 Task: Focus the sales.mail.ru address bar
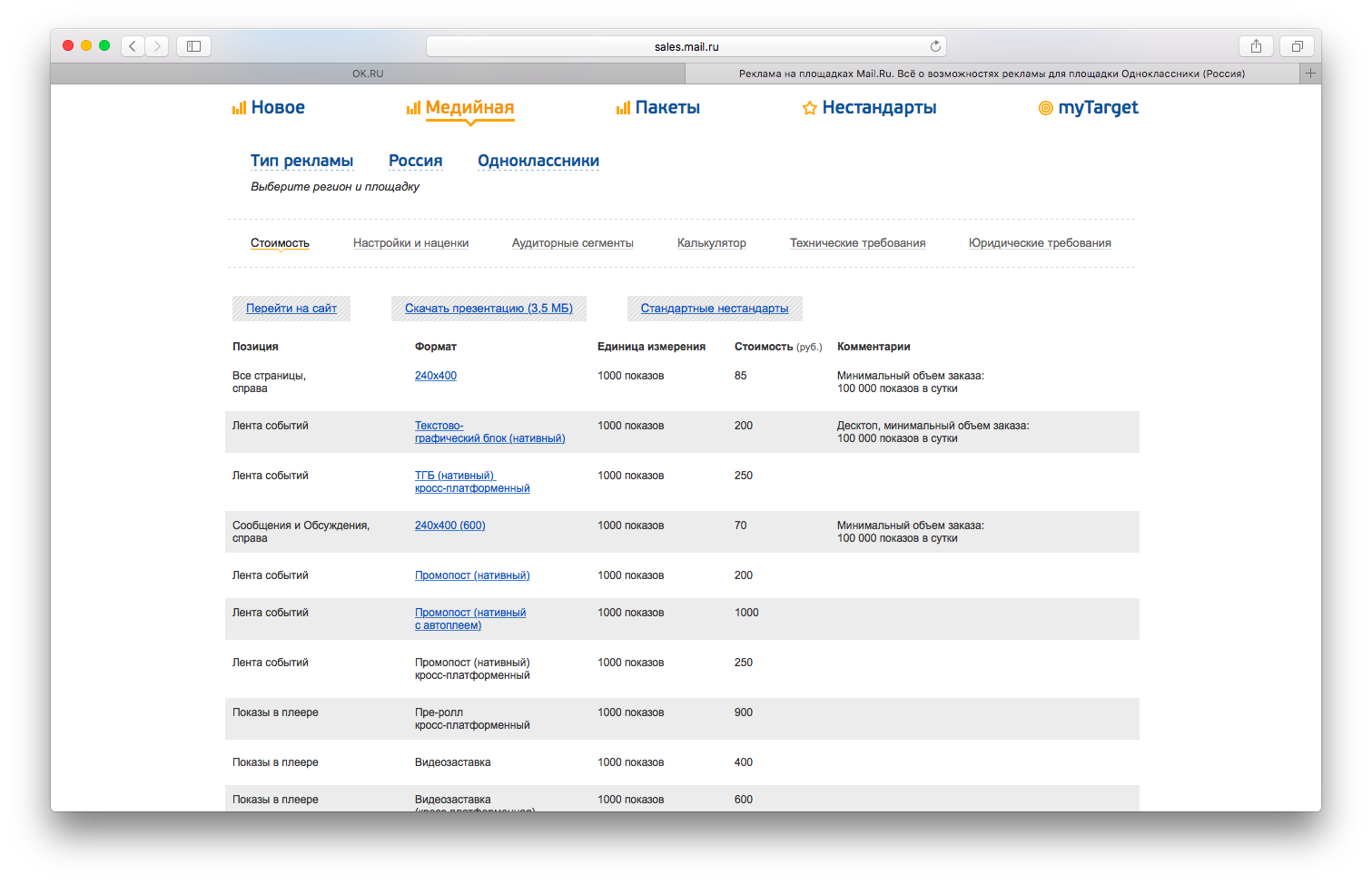[686, 46]
